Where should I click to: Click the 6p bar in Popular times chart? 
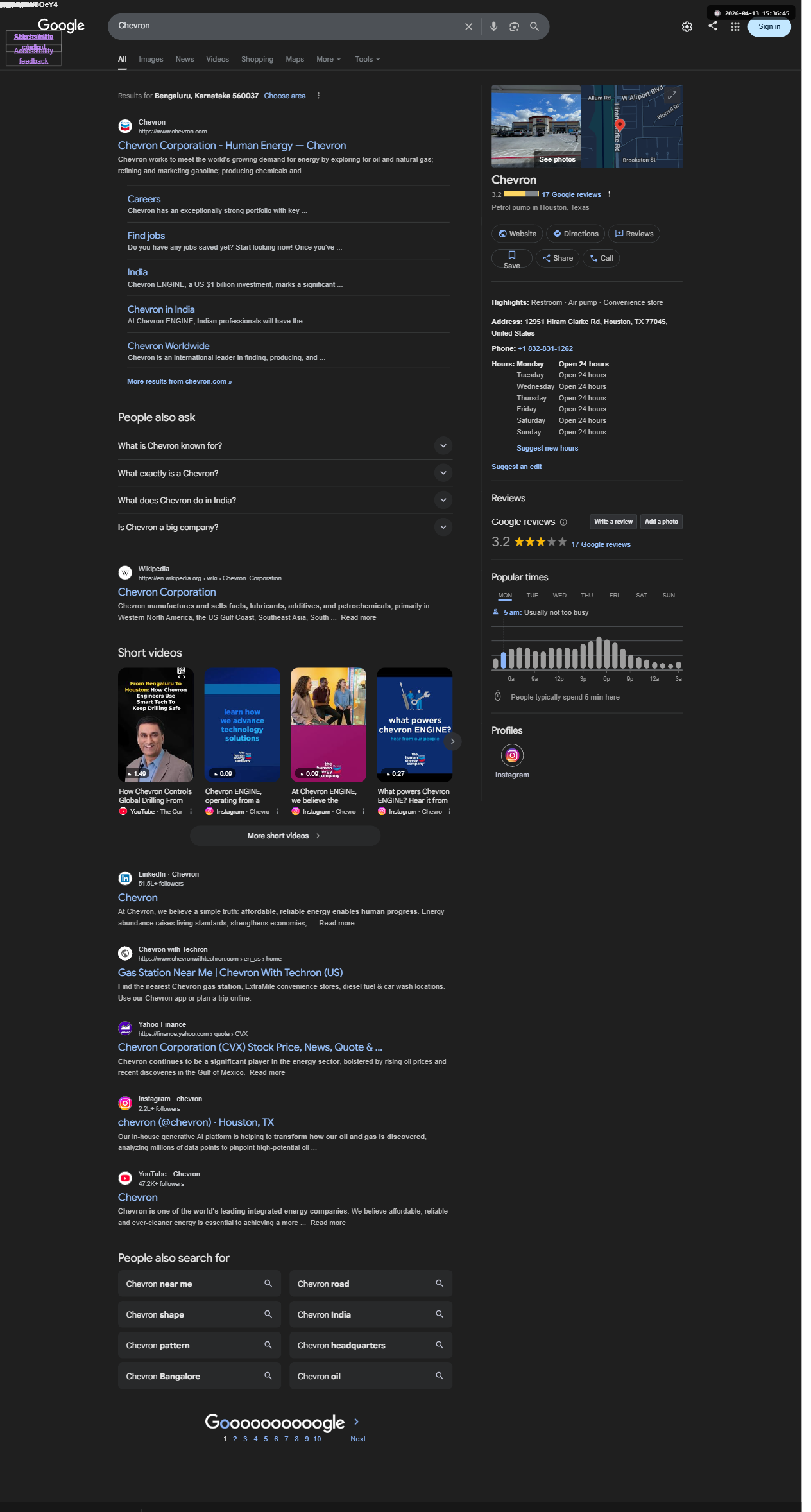606,655
